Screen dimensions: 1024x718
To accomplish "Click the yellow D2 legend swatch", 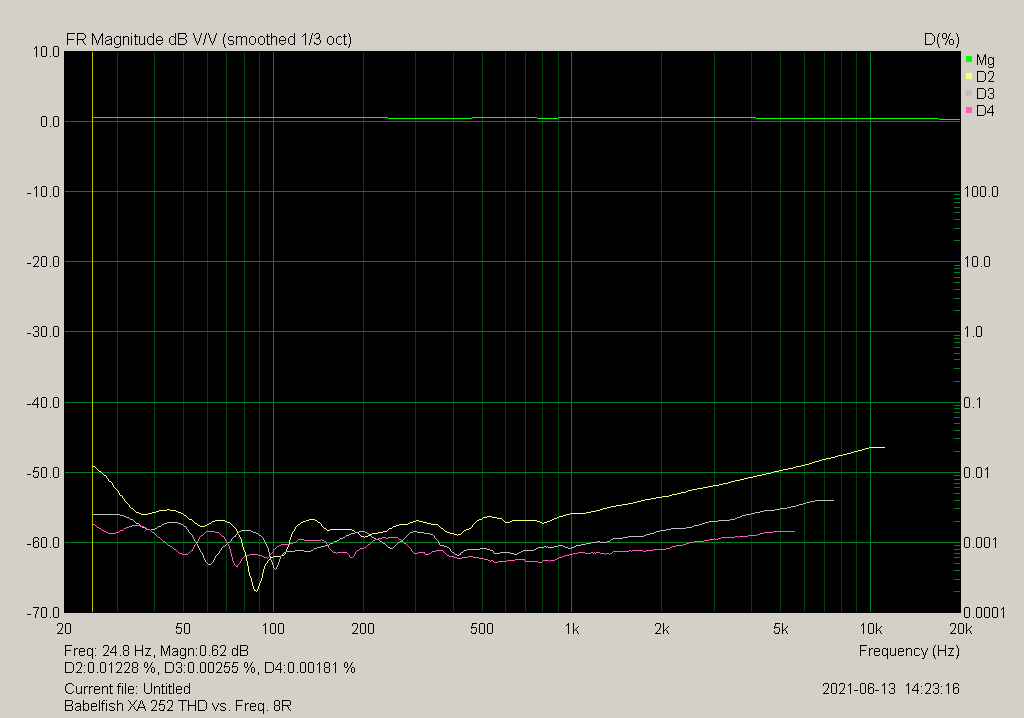I will [969, 76].
